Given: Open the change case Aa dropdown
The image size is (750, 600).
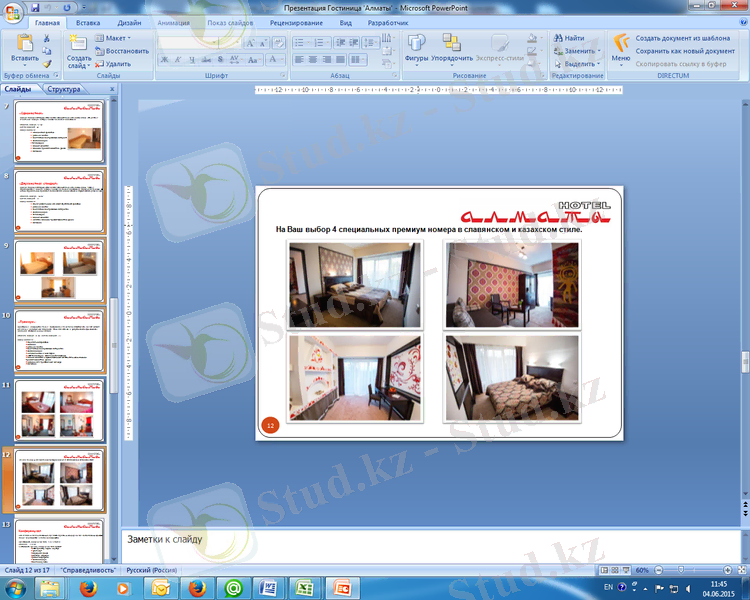Looking at the screenshot, I should [254, 59].
